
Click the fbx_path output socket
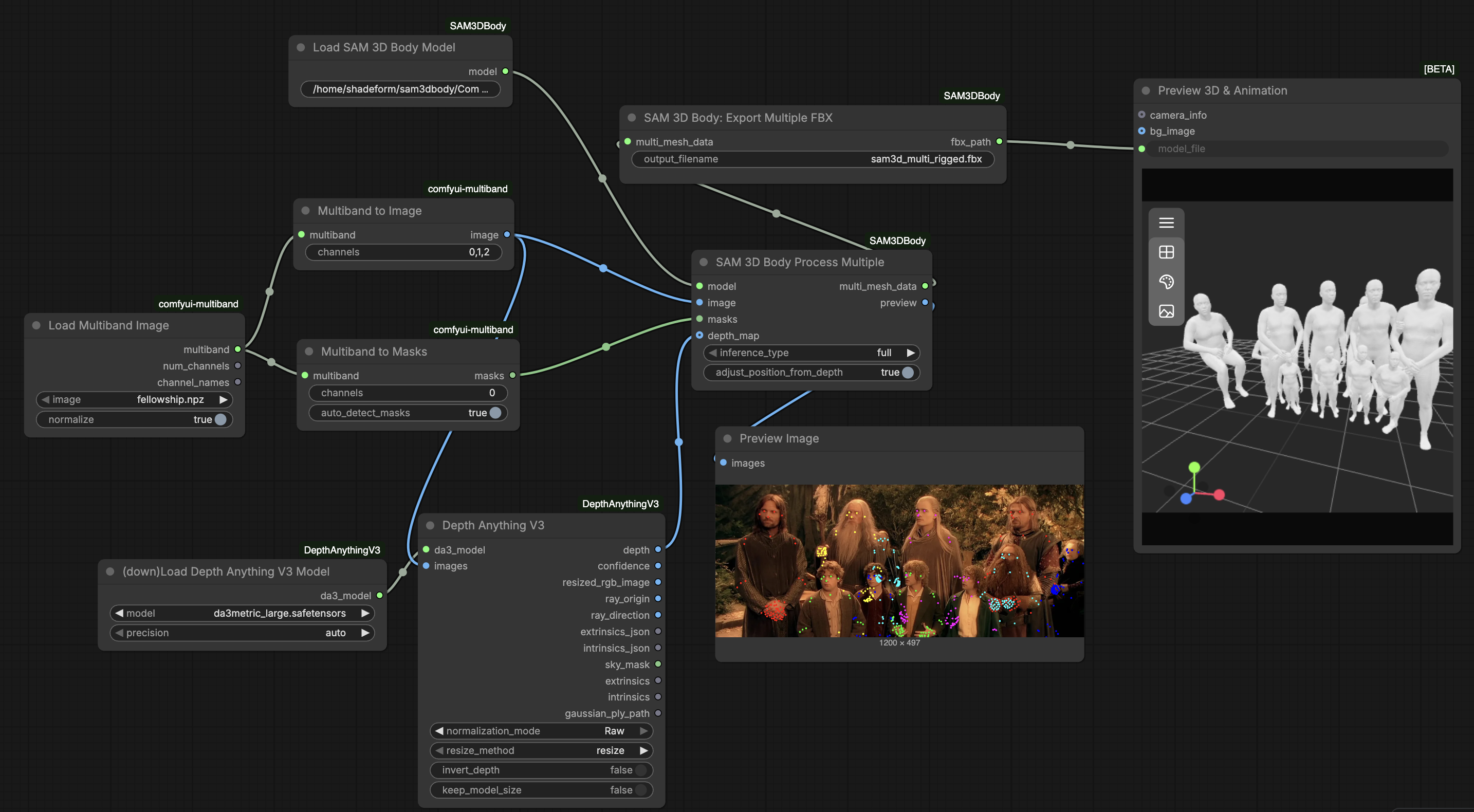pos(999,141)
